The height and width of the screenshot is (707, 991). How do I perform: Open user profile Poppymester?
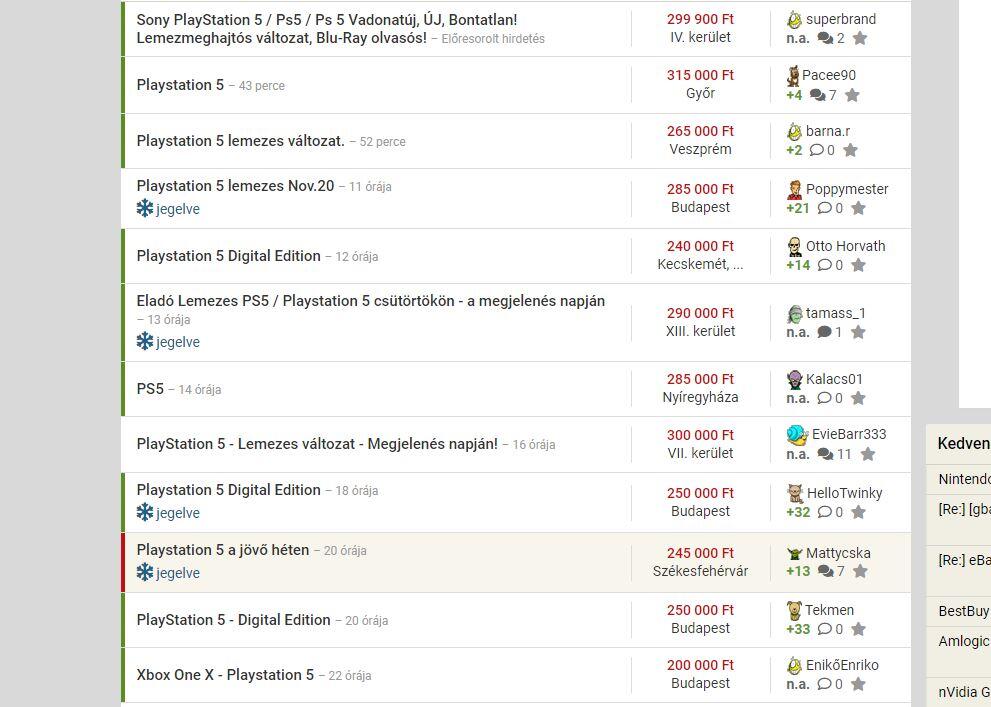pyautogui.click(x=847, y=189)
